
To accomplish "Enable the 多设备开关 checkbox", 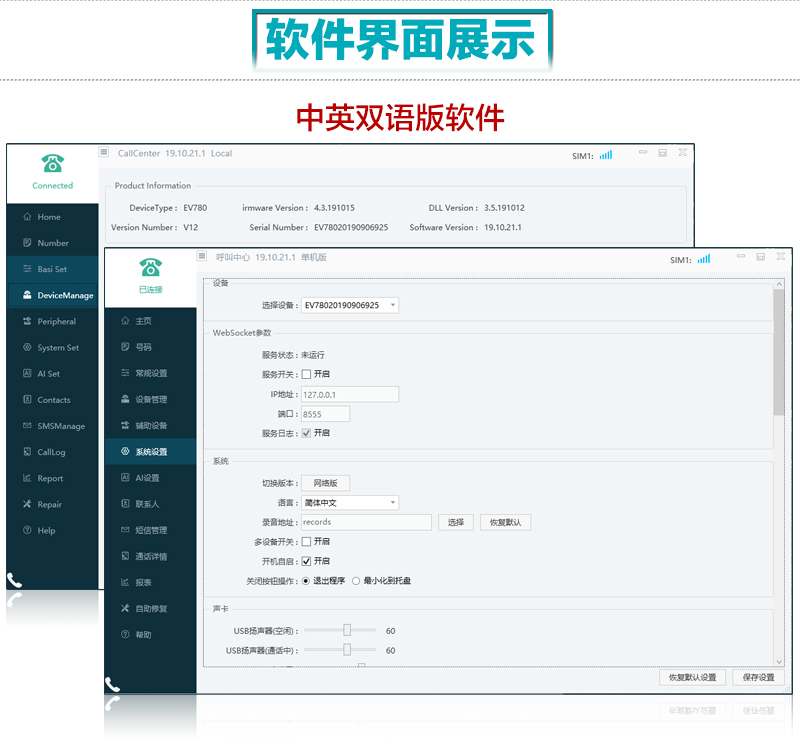I will tap(306, 541).
